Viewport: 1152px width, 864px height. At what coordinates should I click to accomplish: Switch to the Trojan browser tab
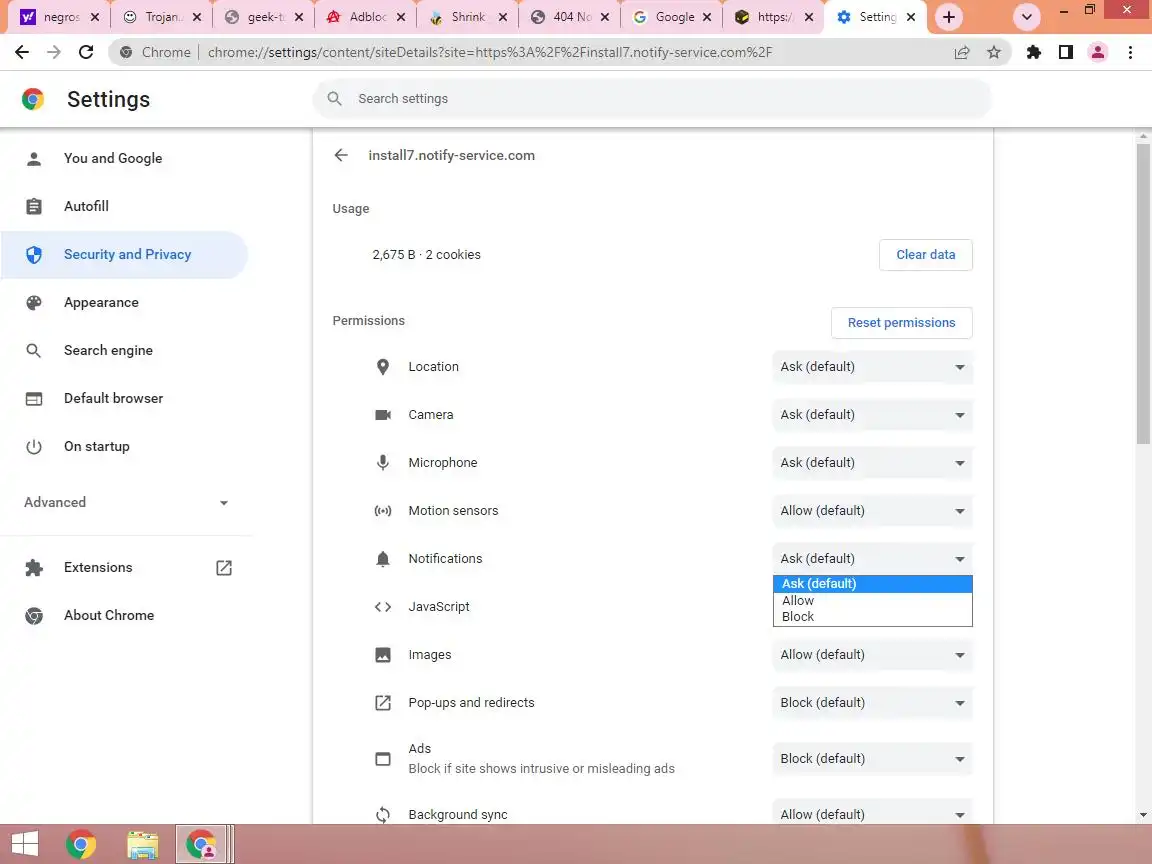point(162,17)
